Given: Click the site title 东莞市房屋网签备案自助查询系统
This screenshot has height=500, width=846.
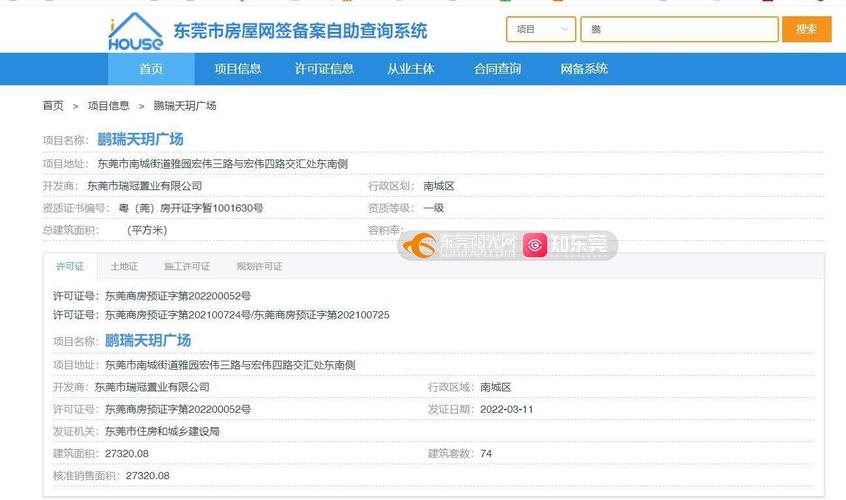Looking at the screenshot, I should coord(300,31).
